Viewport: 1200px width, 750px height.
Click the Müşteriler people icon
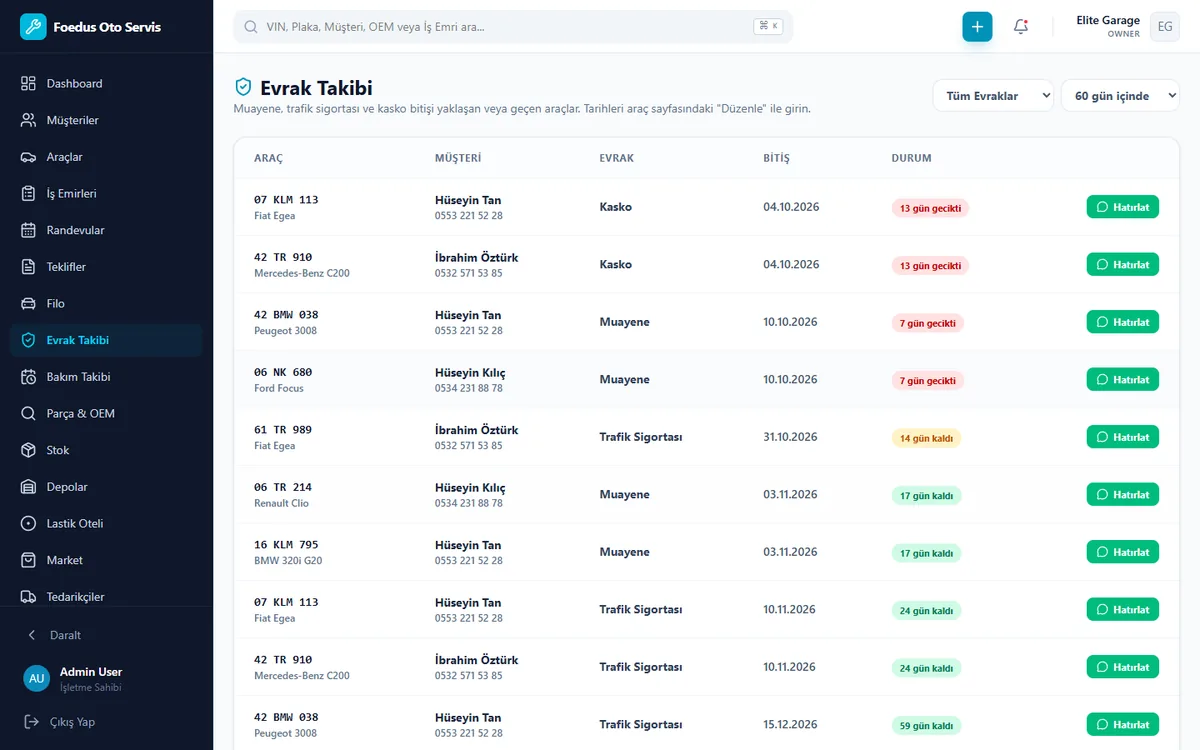pos(28,120)
